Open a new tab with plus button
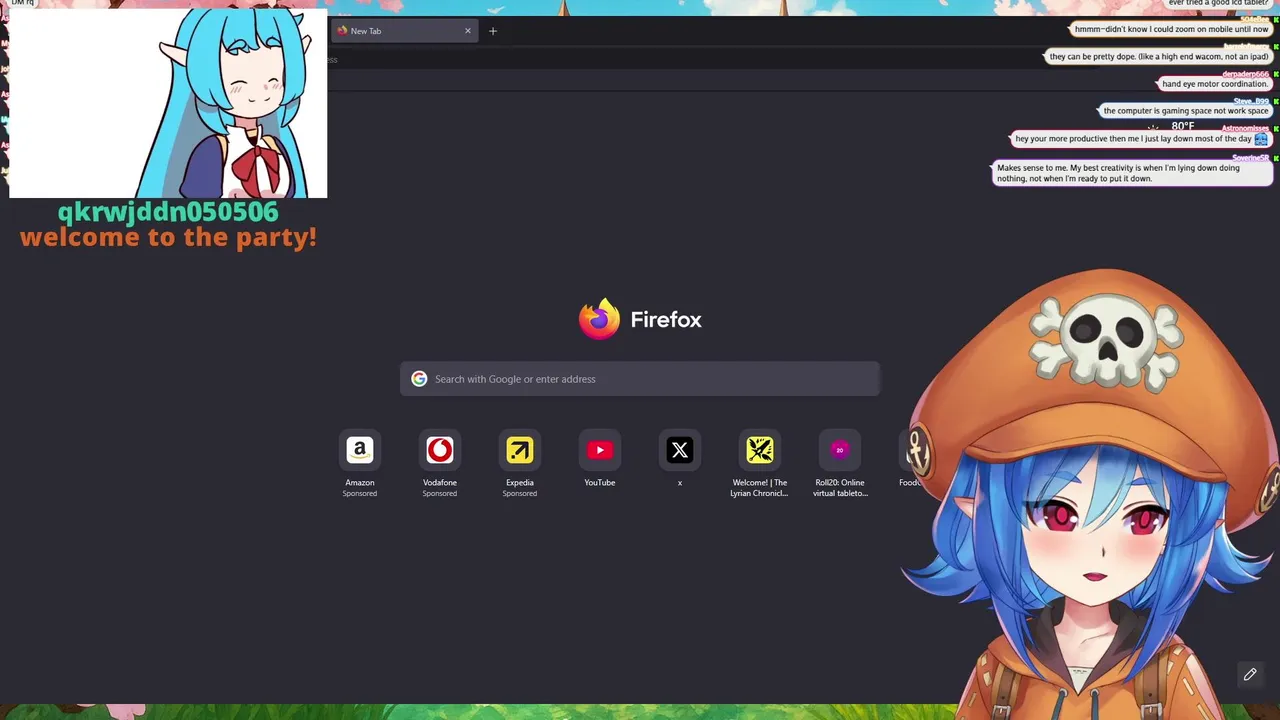The width and height of the screenshot is (1280, 720). point(493,31)
